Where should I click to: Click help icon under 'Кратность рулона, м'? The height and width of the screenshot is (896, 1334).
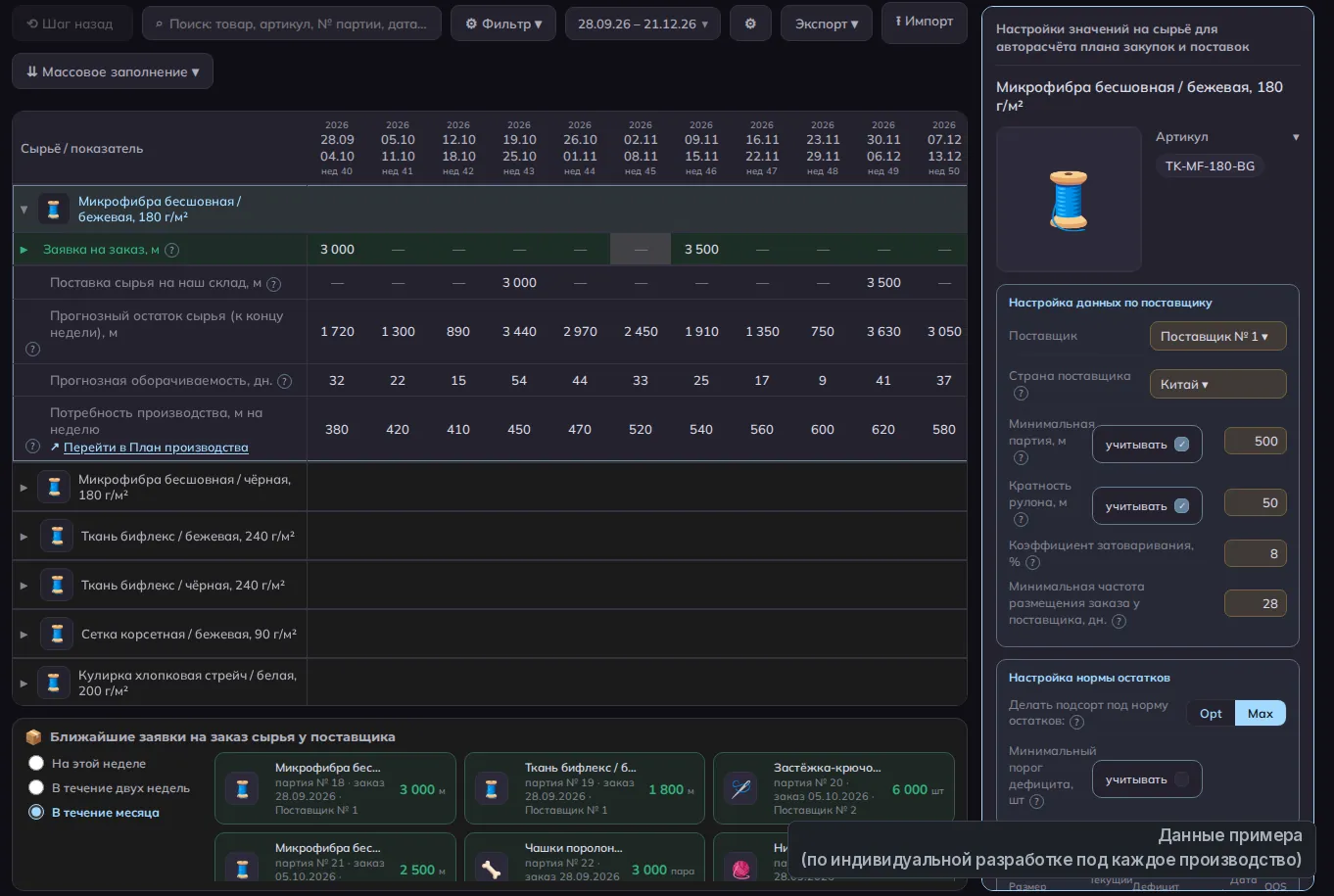coord(1021,519)
